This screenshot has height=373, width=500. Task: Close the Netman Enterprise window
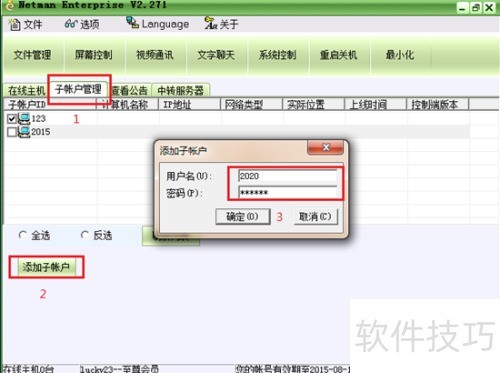pyautogui.click(x=490, y=7)
